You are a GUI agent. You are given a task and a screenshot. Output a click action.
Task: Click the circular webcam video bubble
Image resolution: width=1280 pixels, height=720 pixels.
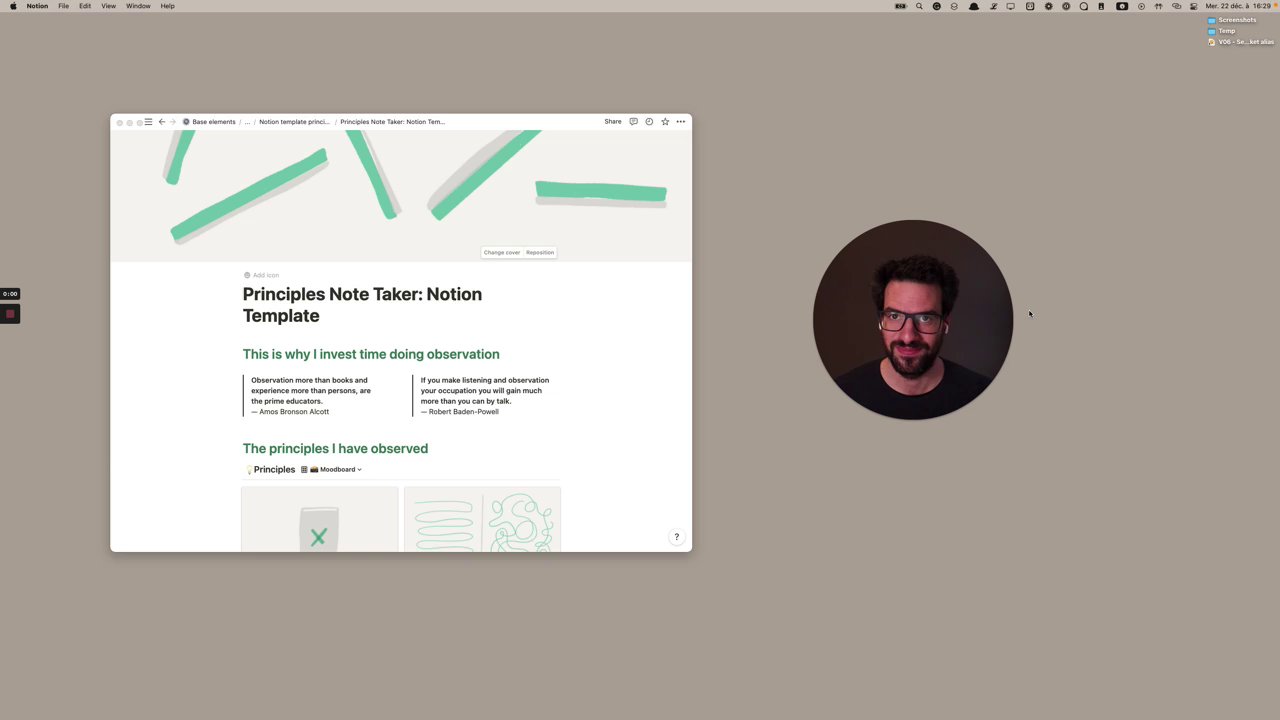click(x=913, y=320)
